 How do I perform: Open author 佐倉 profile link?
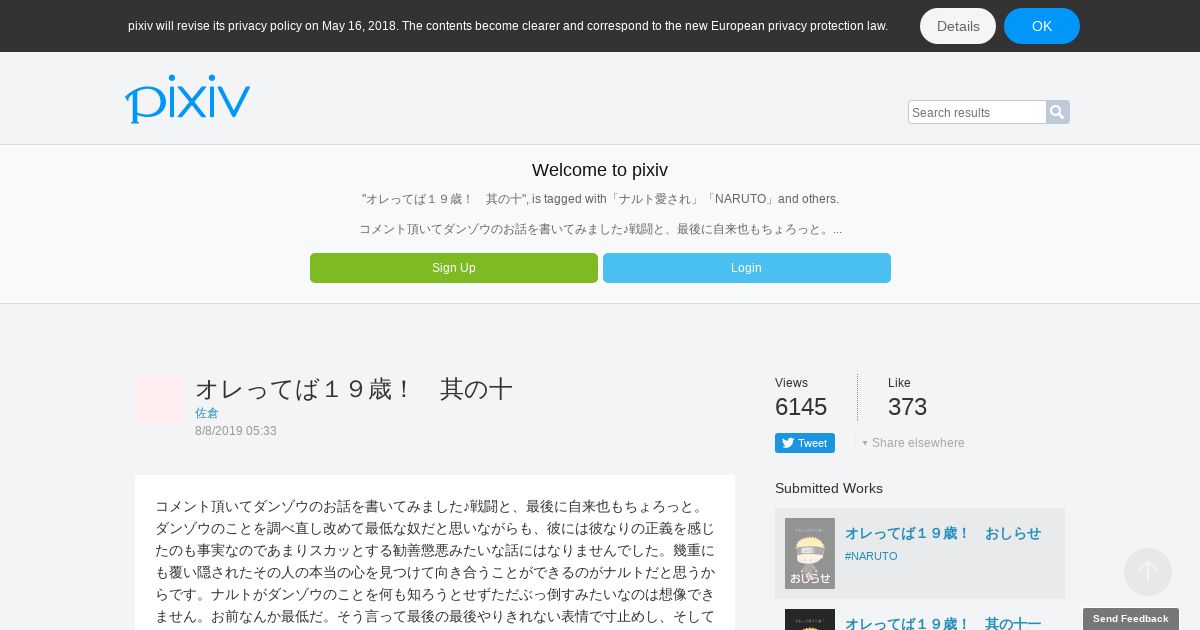point(207,413)
